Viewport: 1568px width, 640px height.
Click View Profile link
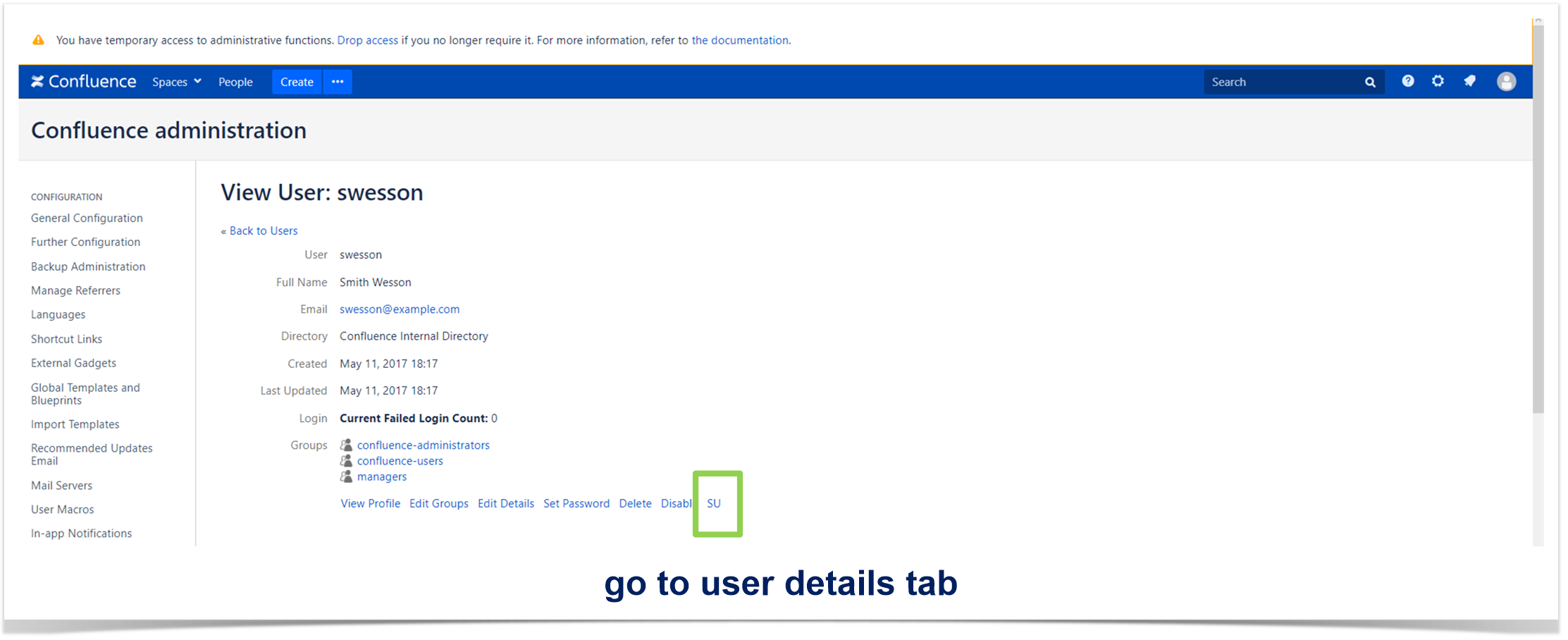click(x=371, y=503)
